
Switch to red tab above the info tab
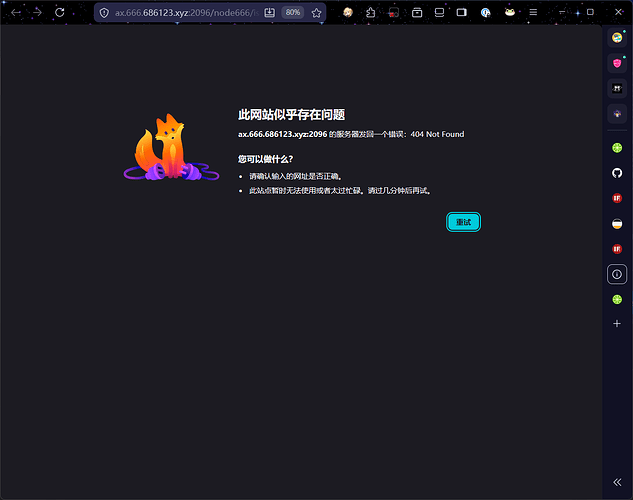click(x=617, y=249)
